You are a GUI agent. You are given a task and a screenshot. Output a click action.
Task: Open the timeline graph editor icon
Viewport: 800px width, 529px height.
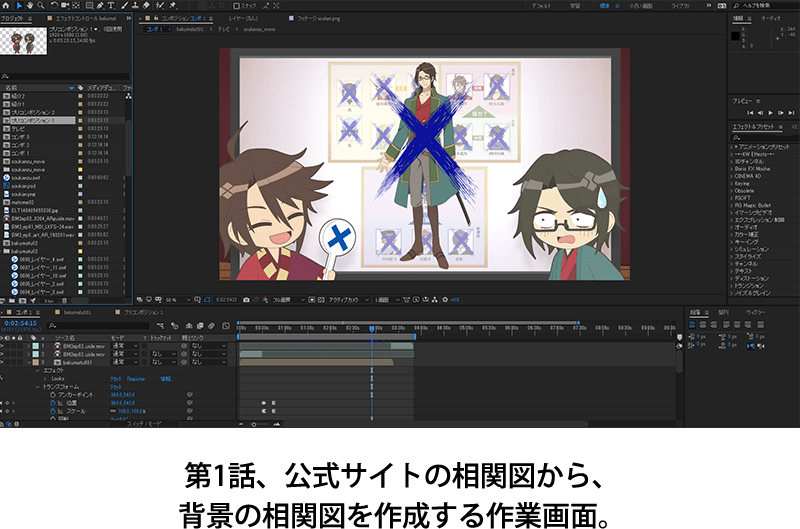[226, 325]
